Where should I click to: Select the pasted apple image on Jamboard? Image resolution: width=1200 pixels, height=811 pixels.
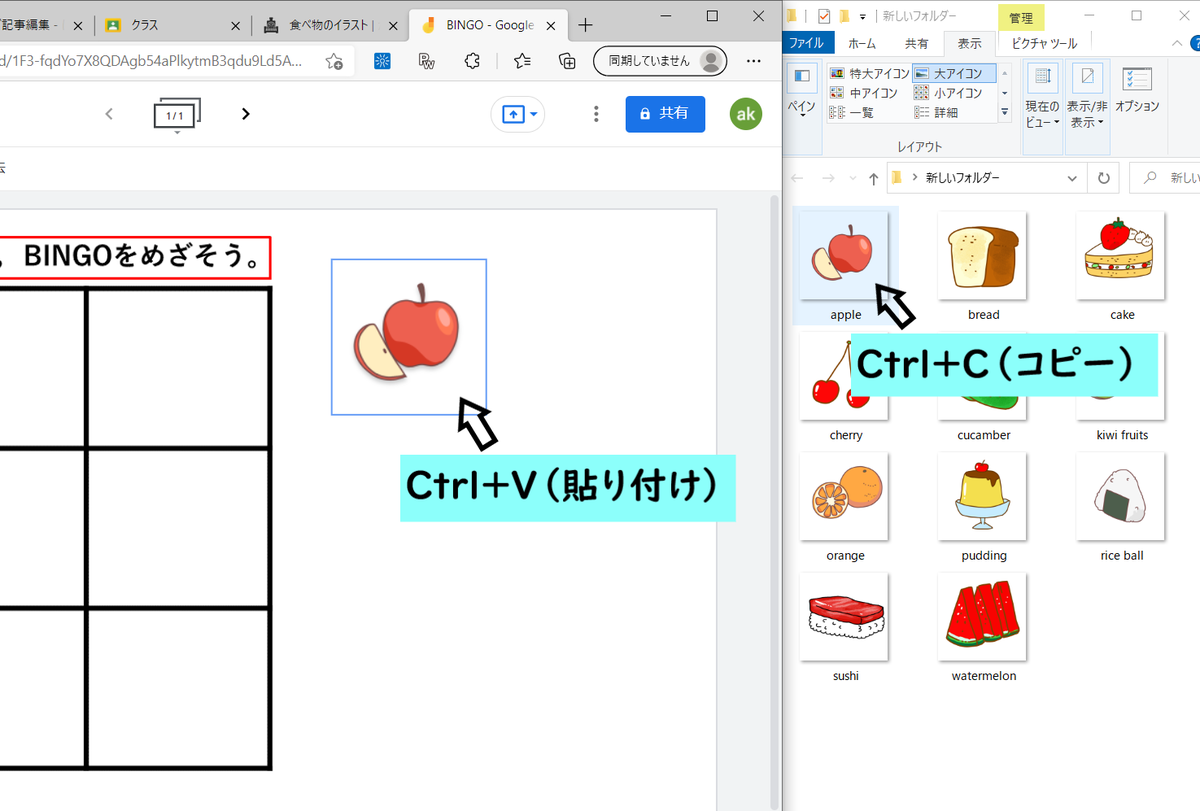tap(409, 336)
